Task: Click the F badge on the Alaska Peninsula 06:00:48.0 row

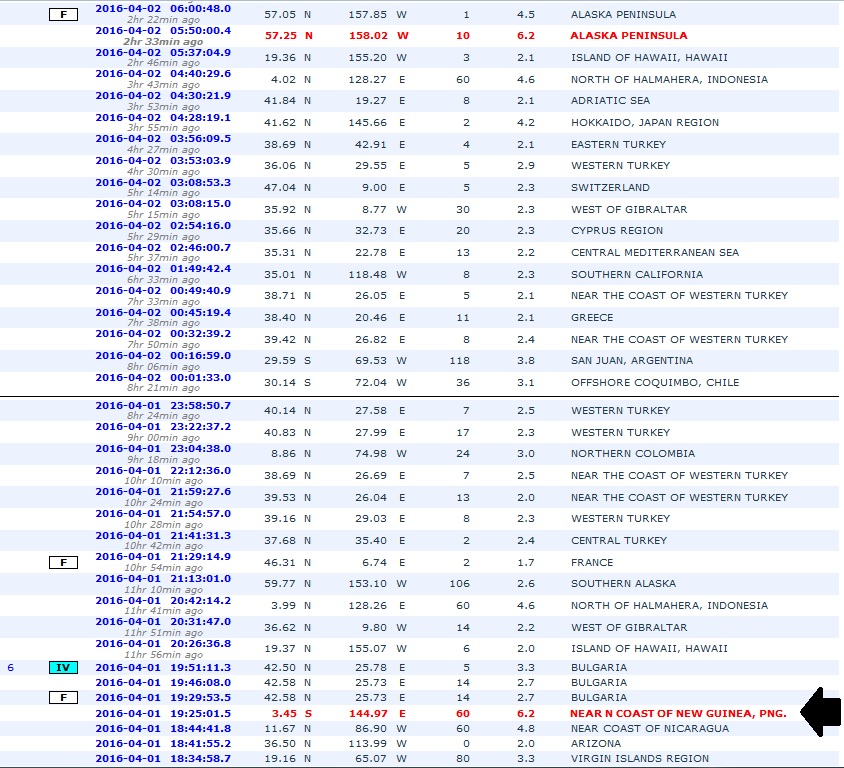Action: click(x=64, y=15)
